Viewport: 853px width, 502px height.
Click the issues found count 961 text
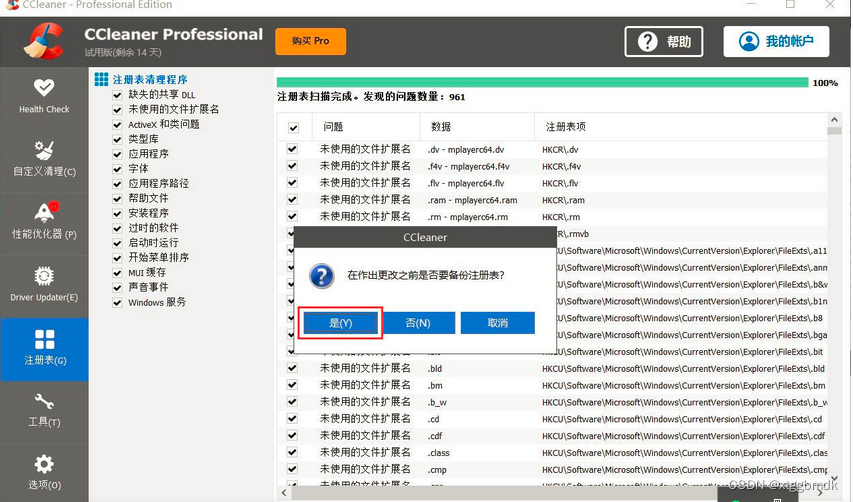[x=457, y=97]
